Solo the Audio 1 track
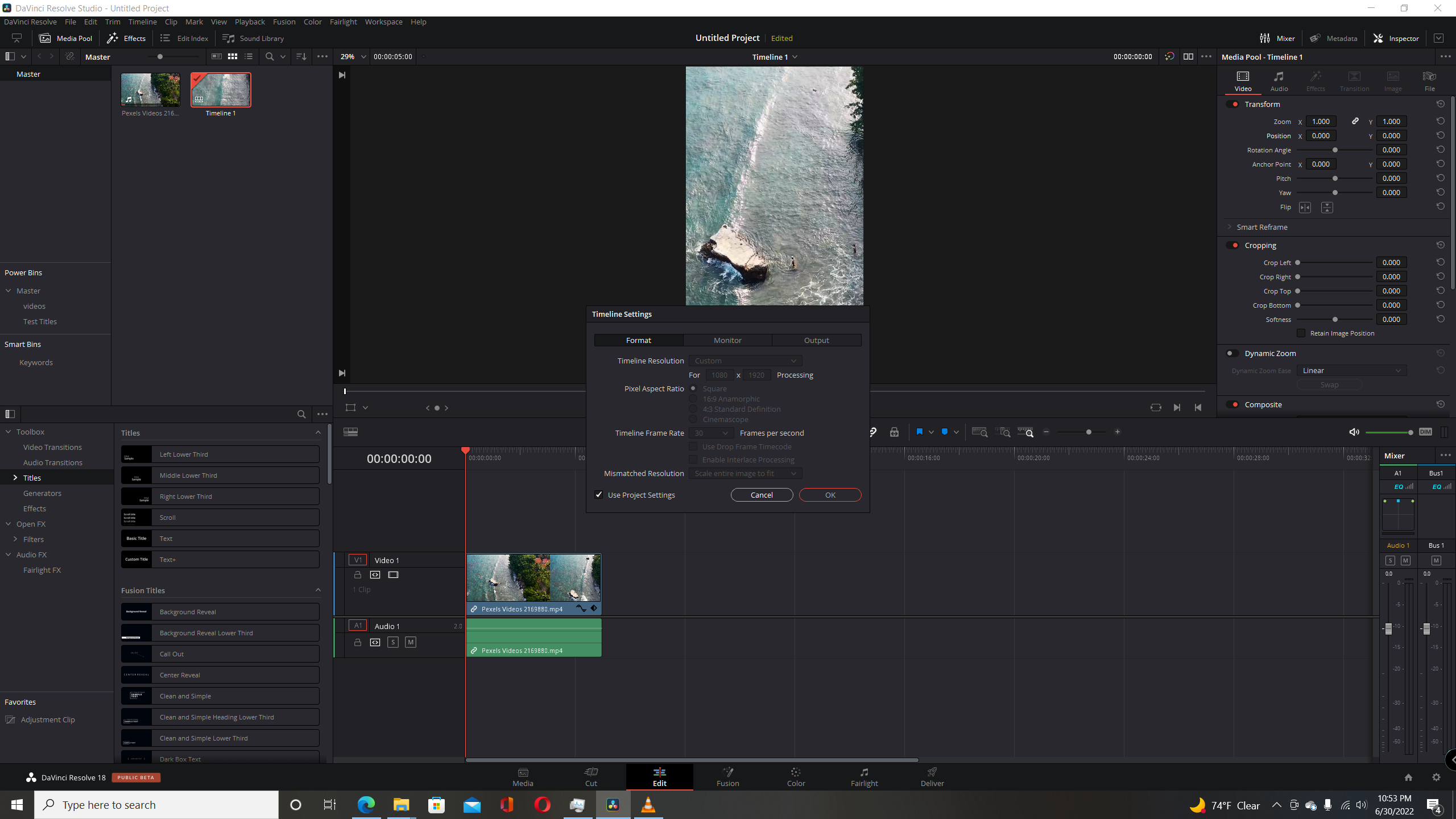Viewport: 1456px width, 819px height. point(393,642)
